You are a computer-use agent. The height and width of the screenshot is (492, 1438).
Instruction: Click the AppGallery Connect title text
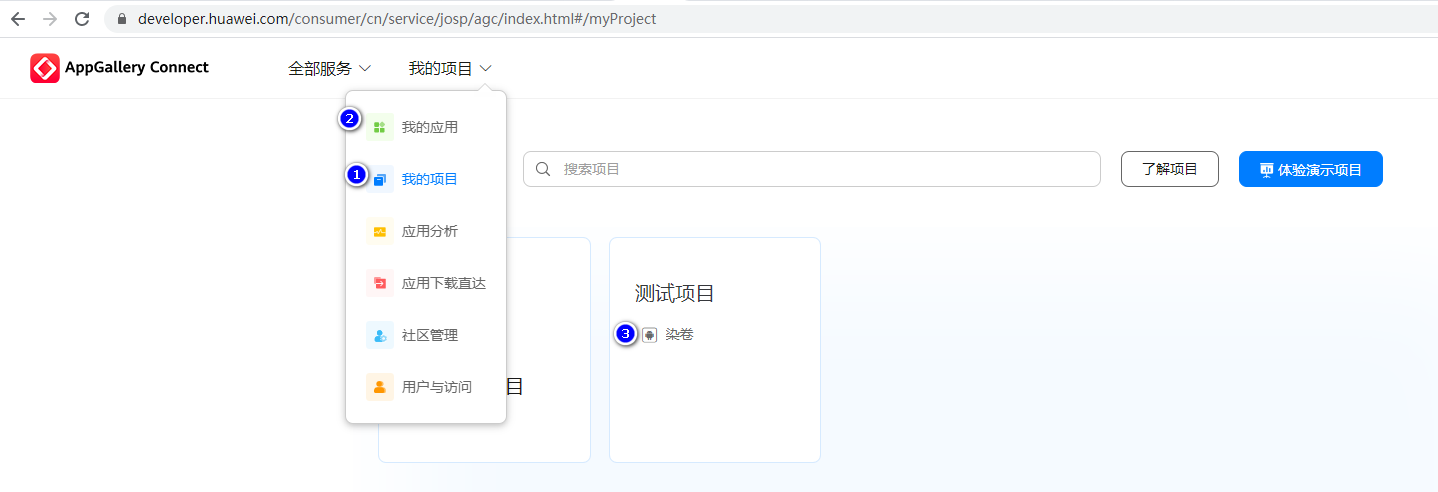(x=137, y=68)
